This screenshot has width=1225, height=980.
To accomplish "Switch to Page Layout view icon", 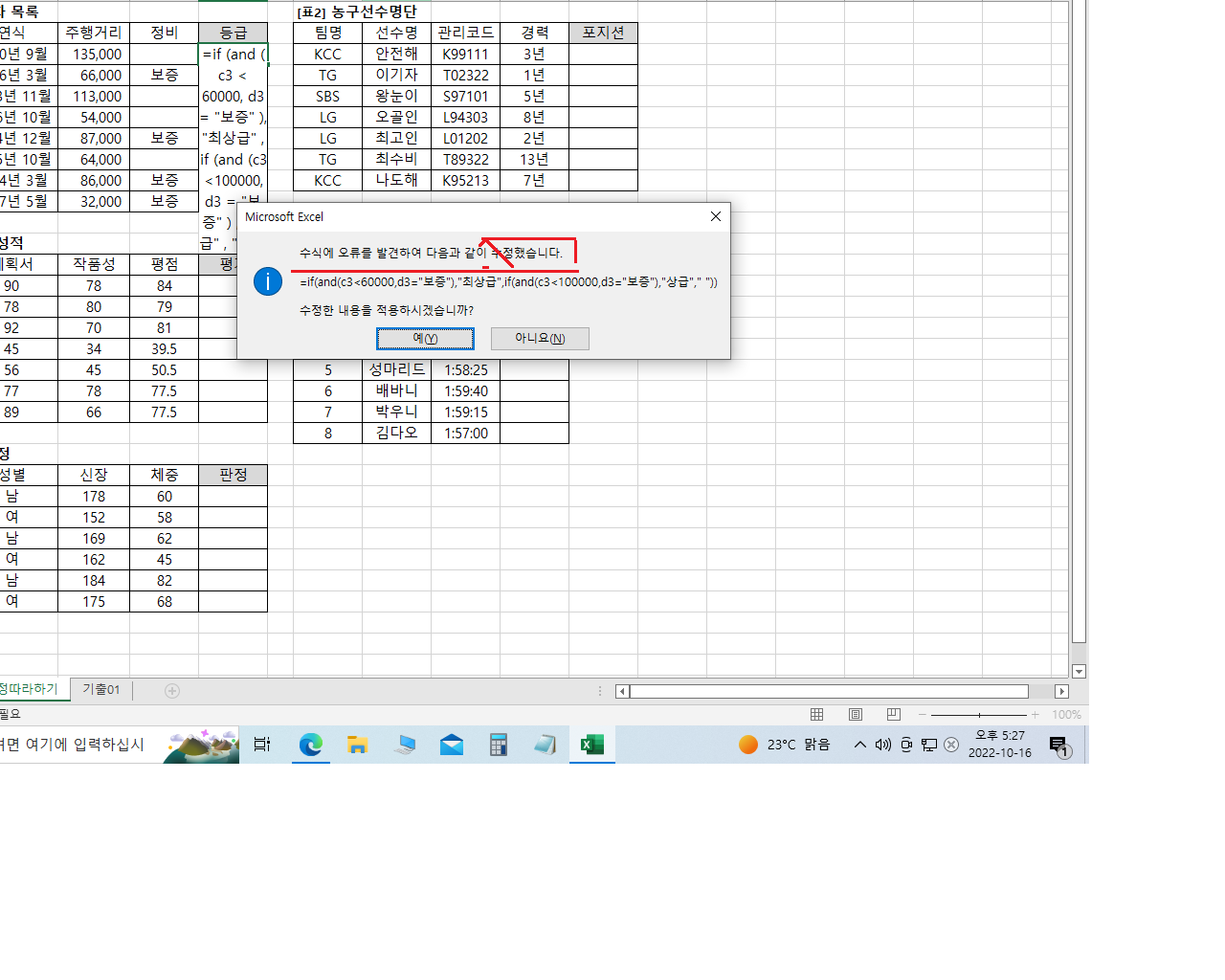I will (x=856, y=715).
